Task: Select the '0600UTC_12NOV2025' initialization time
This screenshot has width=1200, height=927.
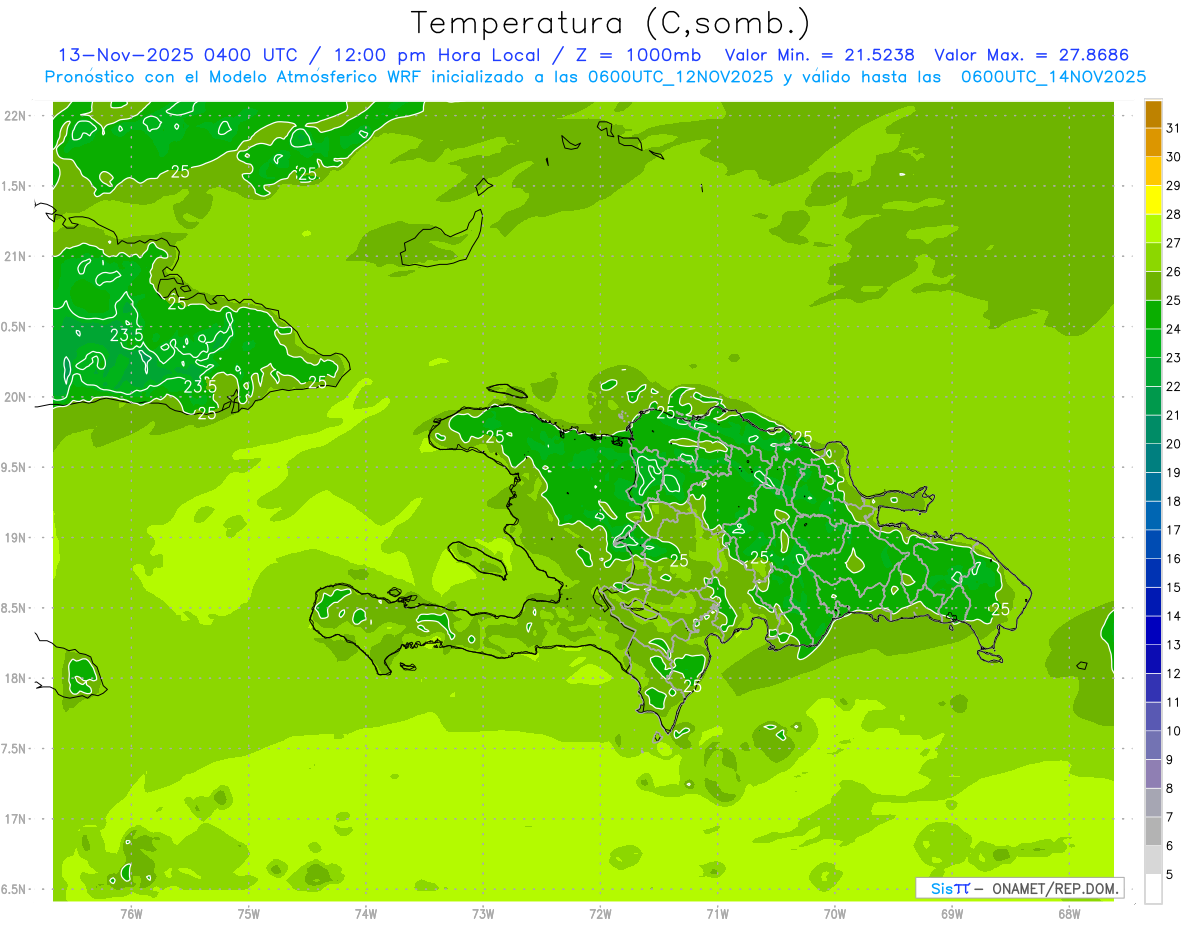Action: pos(679,76)
